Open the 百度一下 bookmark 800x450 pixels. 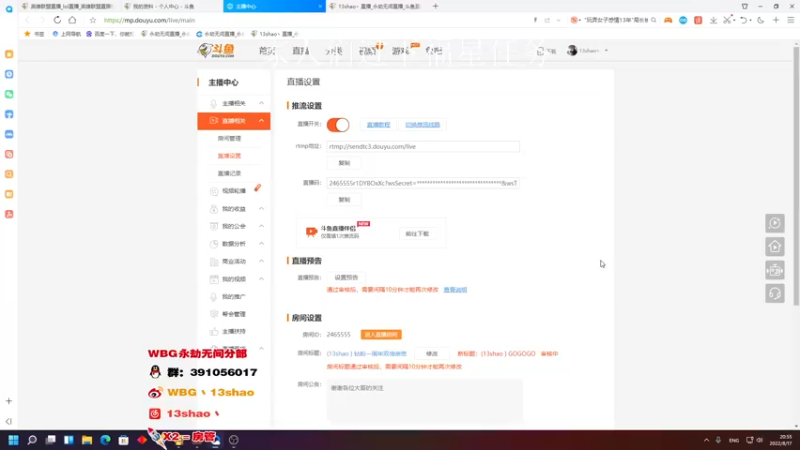(110, 34)
